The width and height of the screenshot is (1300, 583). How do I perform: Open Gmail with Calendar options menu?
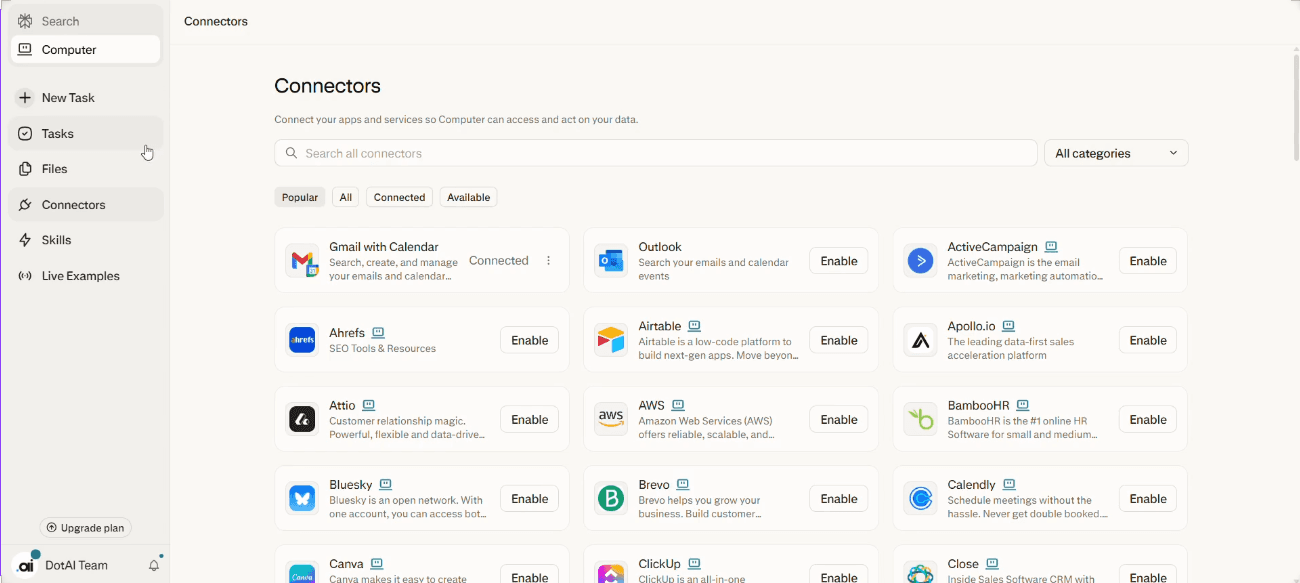click(548, 261)
